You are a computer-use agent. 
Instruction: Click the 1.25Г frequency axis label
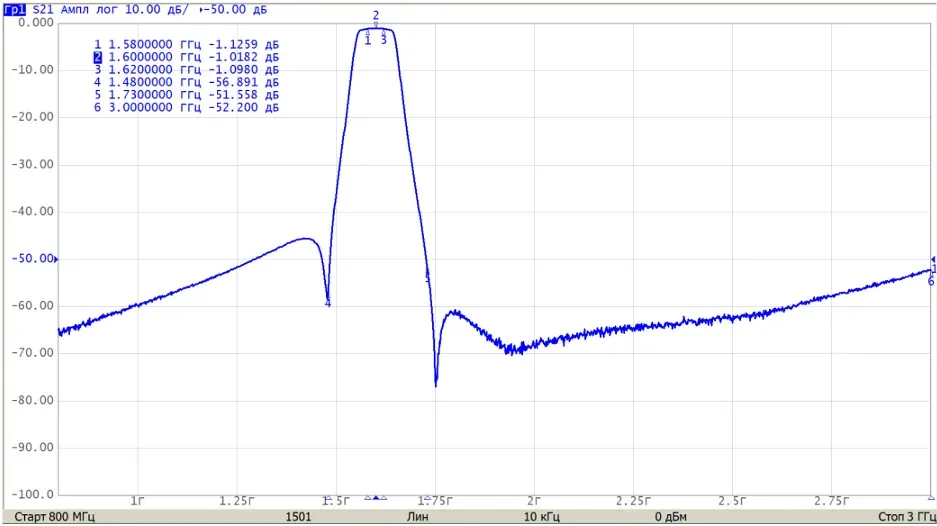[x=237, y=501]
